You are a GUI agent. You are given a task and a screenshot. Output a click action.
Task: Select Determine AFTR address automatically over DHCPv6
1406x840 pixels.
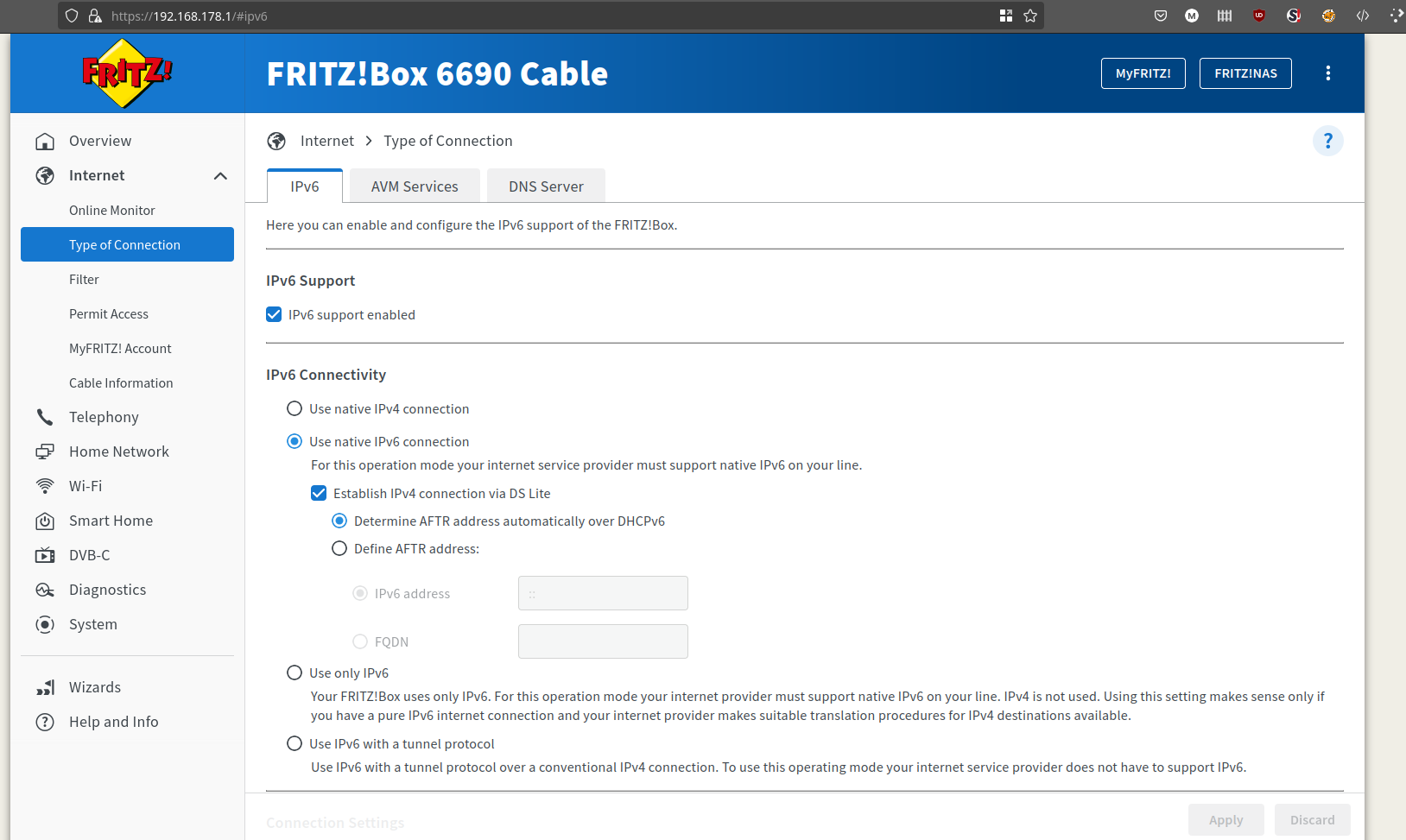pyautogui.click(x=339, y=521)
